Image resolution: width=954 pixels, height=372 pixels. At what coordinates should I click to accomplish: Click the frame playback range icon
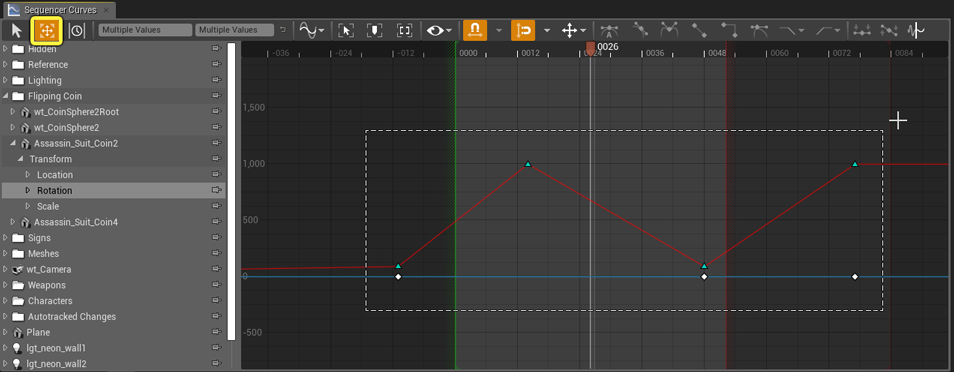374,30
